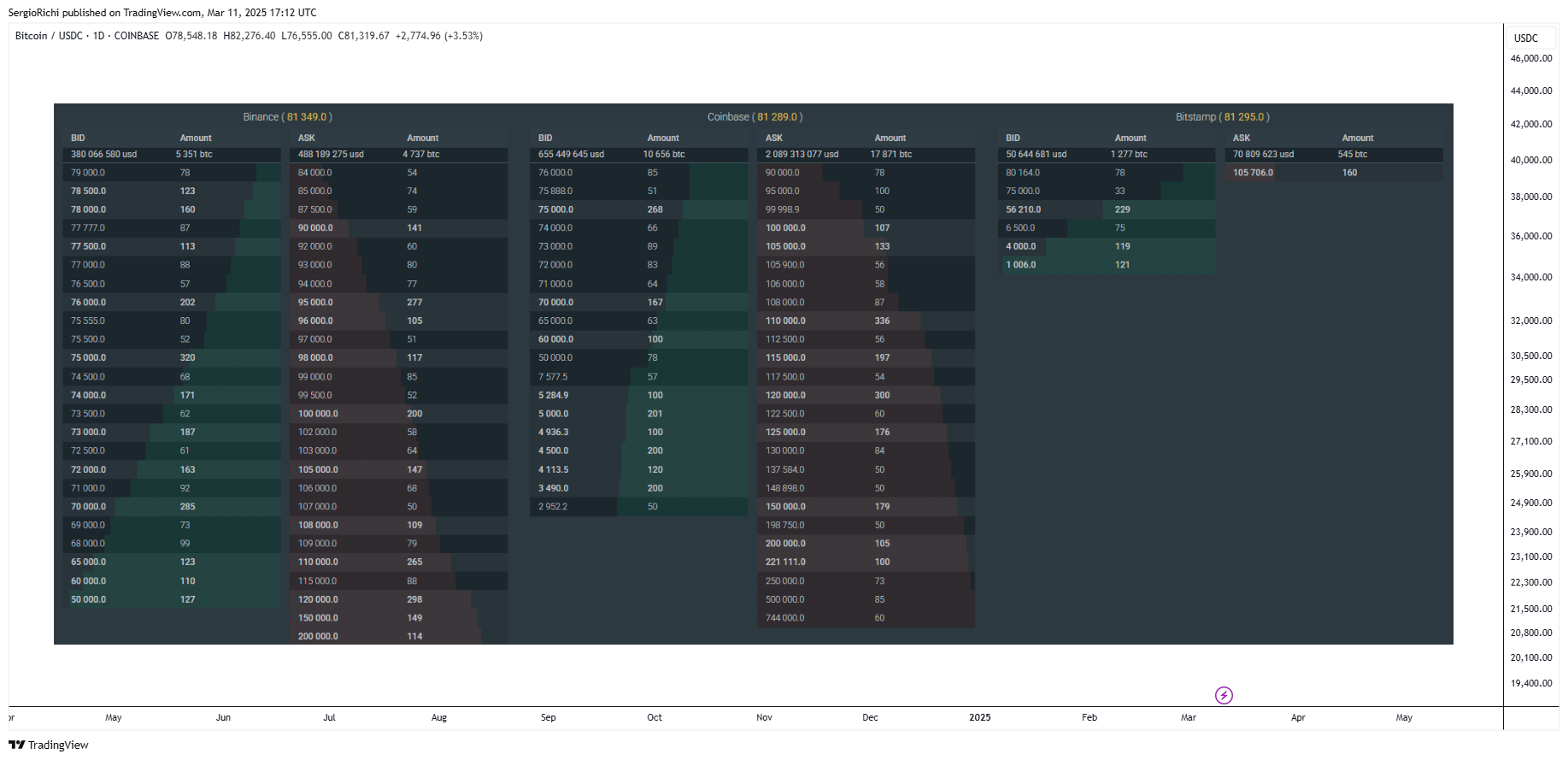Click the Feb label on time axis
Screen dimensions: 1568x760
(1089, 718)
